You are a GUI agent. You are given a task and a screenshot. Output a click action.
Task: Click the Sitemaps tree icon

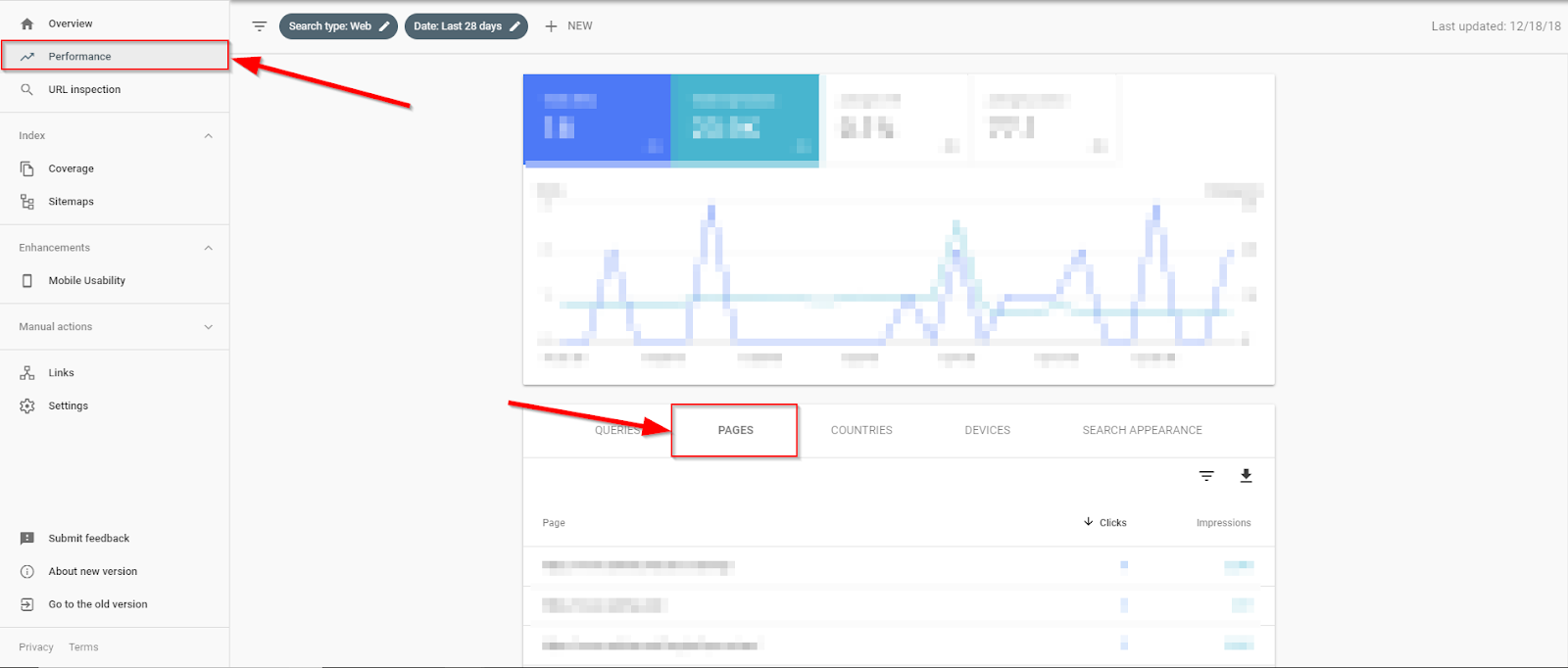[x=27, y=202]
